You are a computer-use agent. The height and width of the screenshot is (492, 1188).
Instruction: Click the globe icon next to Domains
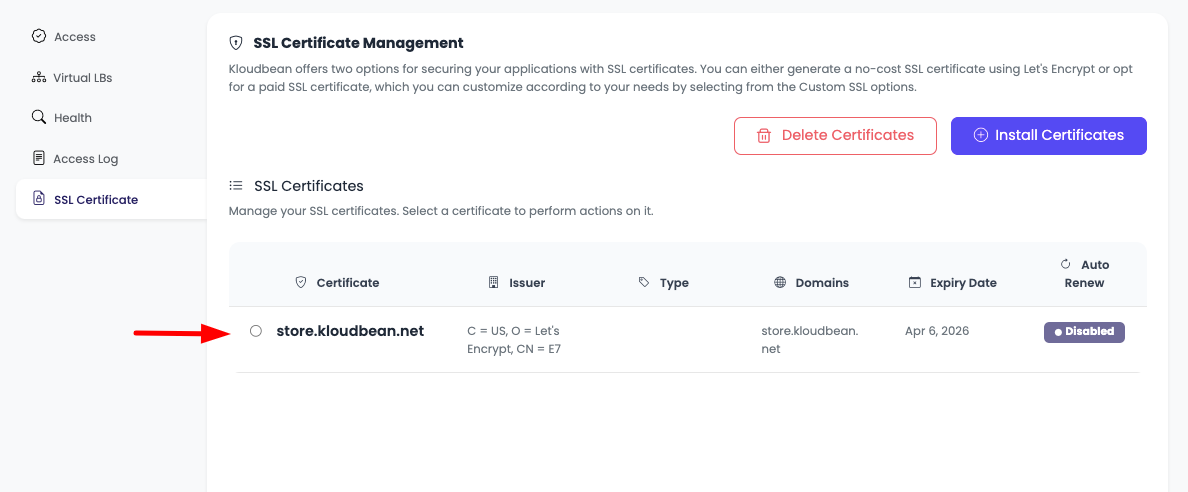(x=780, y=283)
